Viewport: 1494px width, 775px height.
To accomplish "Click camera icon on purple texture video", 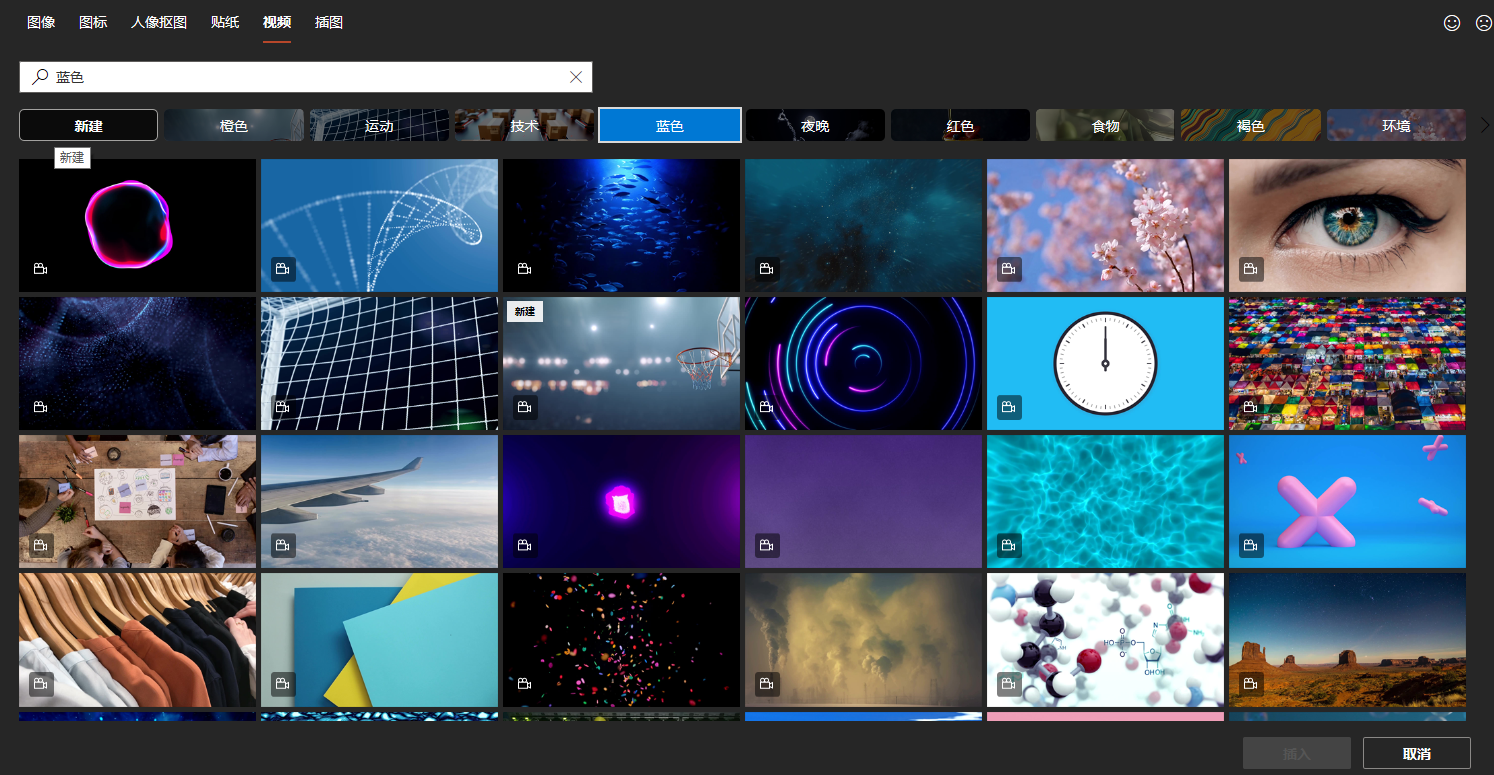I will coord(767,545).
